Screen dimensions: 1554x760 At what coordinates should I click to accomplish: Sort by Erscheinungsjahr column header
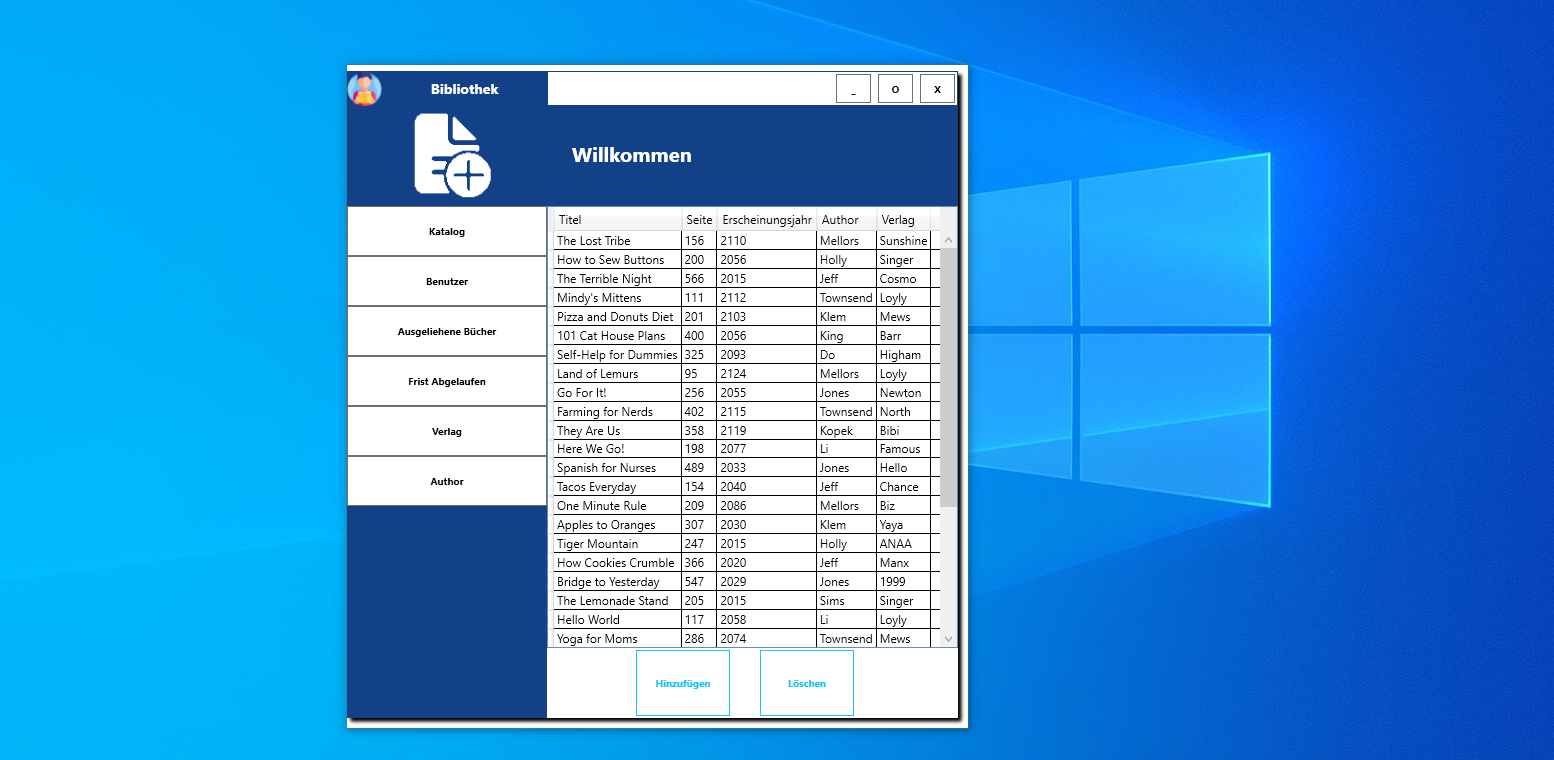coord(767,219)
